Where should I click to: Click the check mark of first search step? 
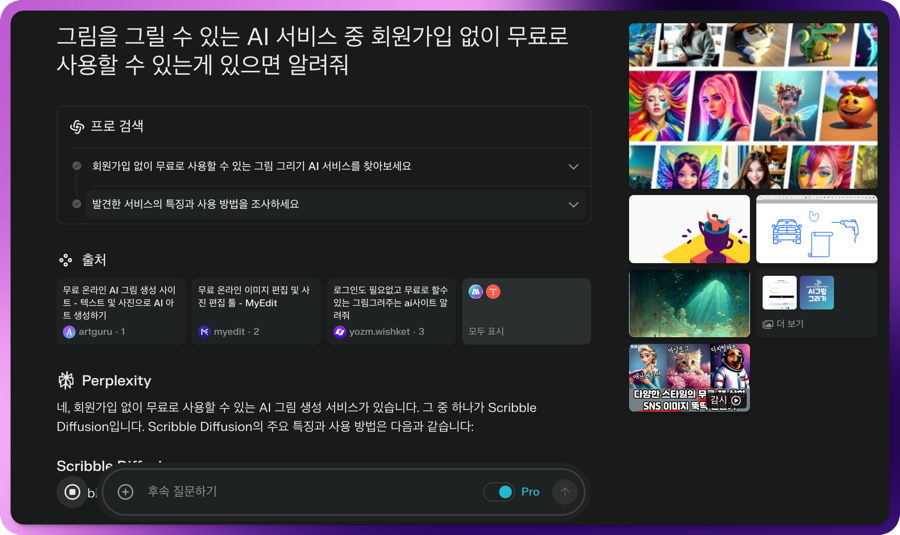(76, 166)
